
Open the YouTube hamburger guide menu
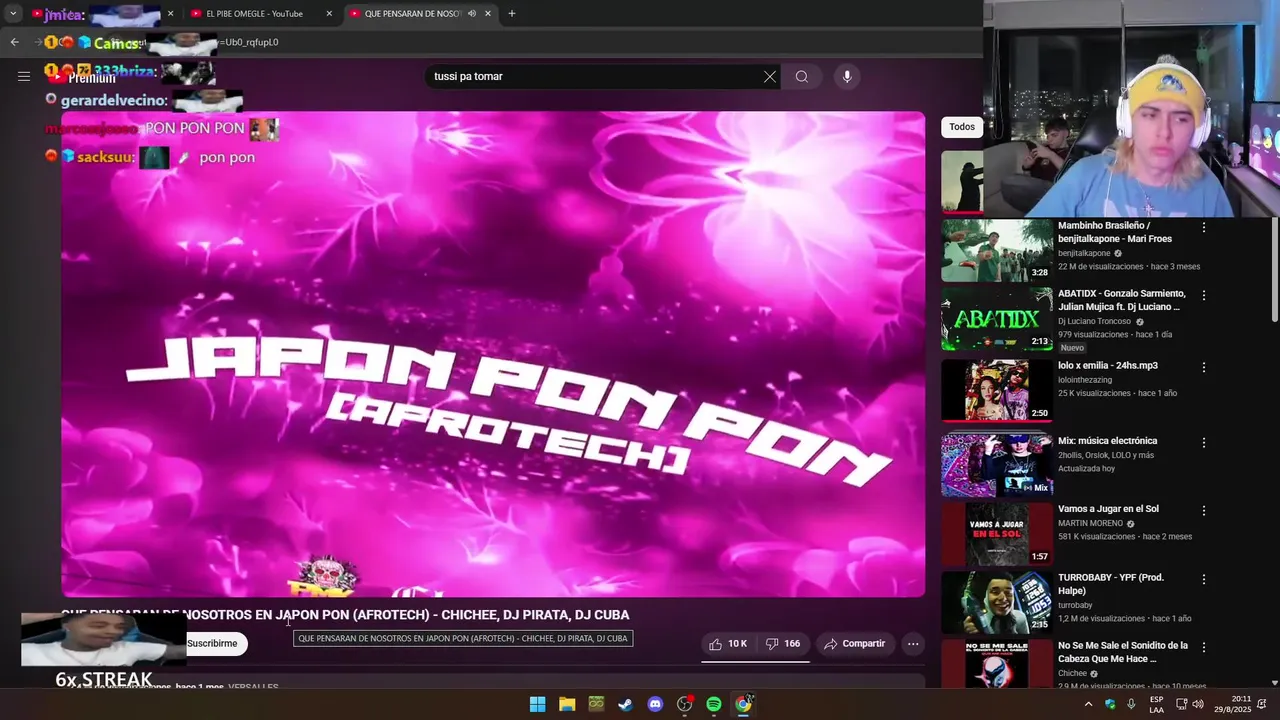pos(24,76)
